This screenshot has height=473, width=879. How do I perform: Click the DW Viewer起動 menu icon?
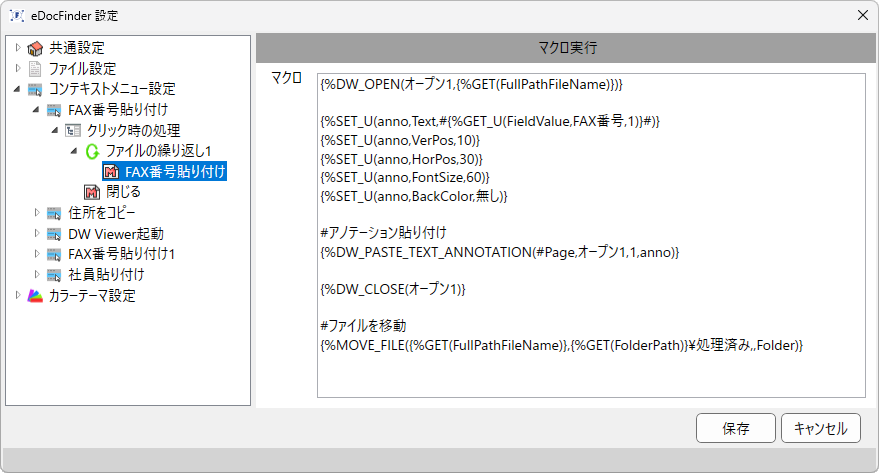(x=54, y=234)
